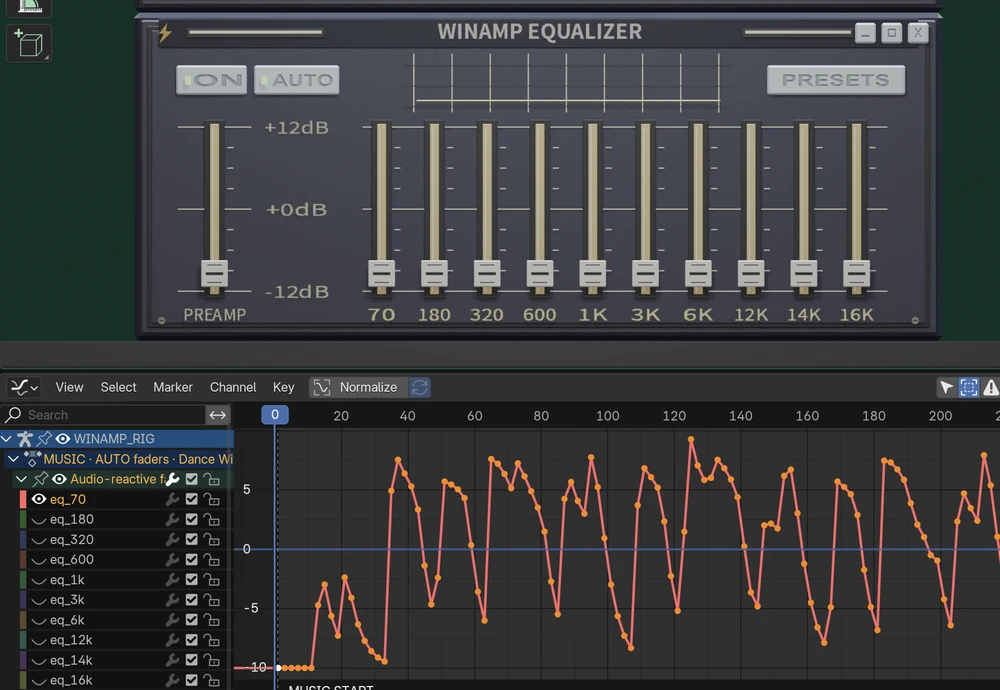The height and width of the screenshot is (690, 1000).
Task: Toggle the Normalize button
Action: click(x=358, y=387)
